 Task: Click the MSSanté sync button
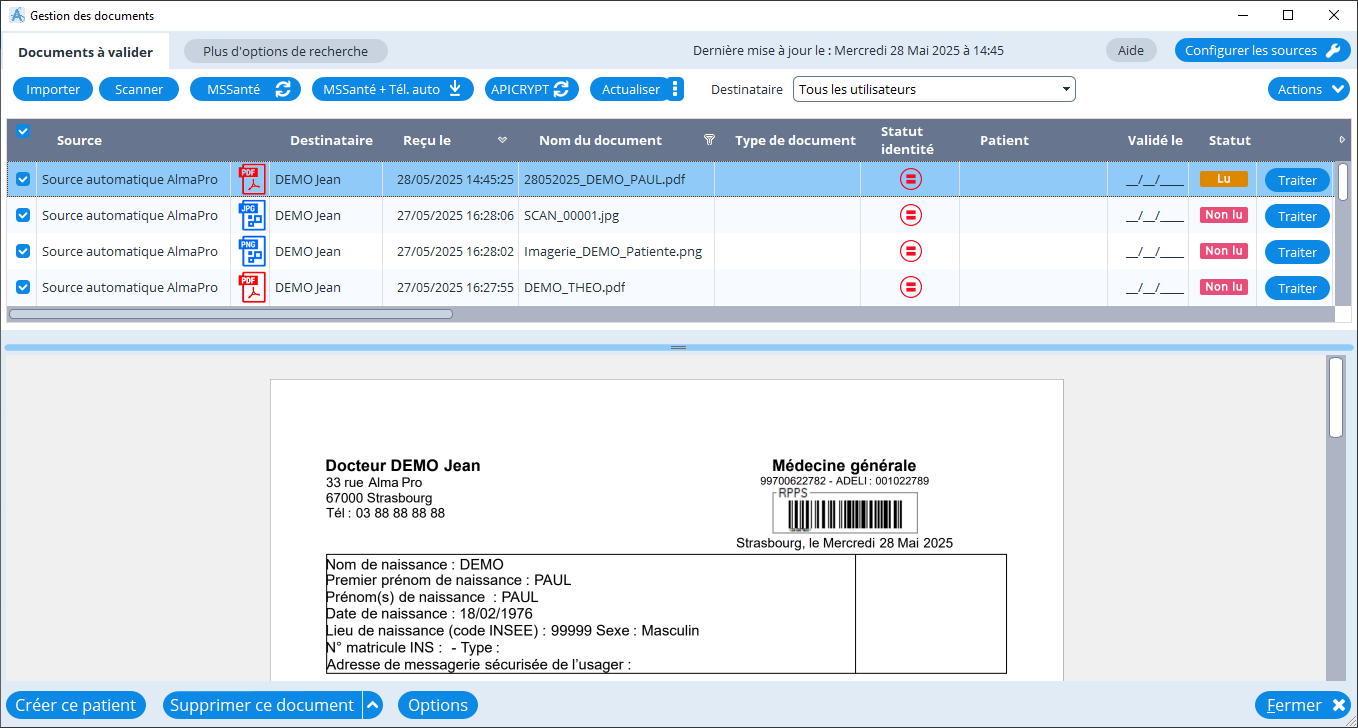point(245,89)
